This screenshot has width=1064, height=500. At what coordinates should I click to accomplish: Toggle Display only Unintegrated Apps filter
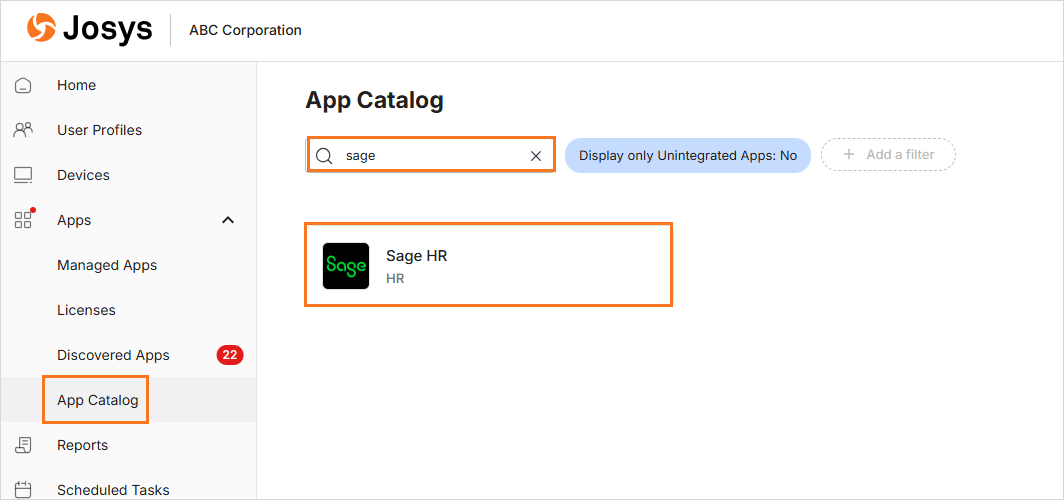click(688, 155)
